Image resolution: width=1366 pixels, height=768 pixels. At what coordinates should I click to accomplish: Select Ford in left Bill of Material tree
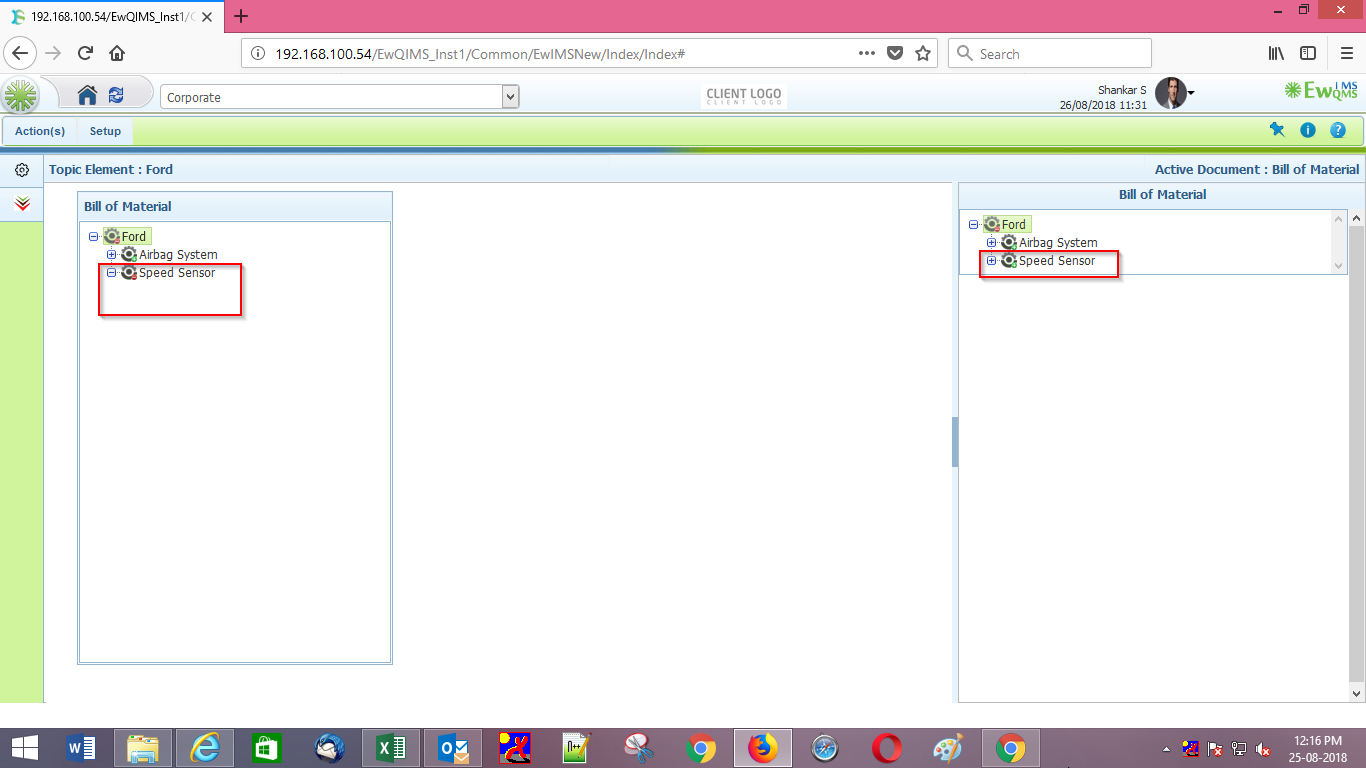134,237
